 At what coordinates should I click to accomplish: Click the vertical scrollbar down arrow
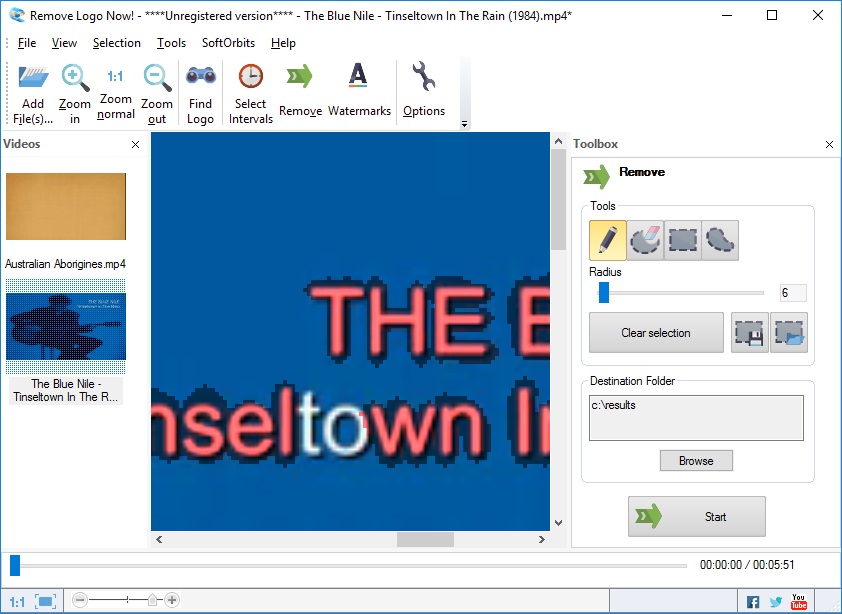558,523
